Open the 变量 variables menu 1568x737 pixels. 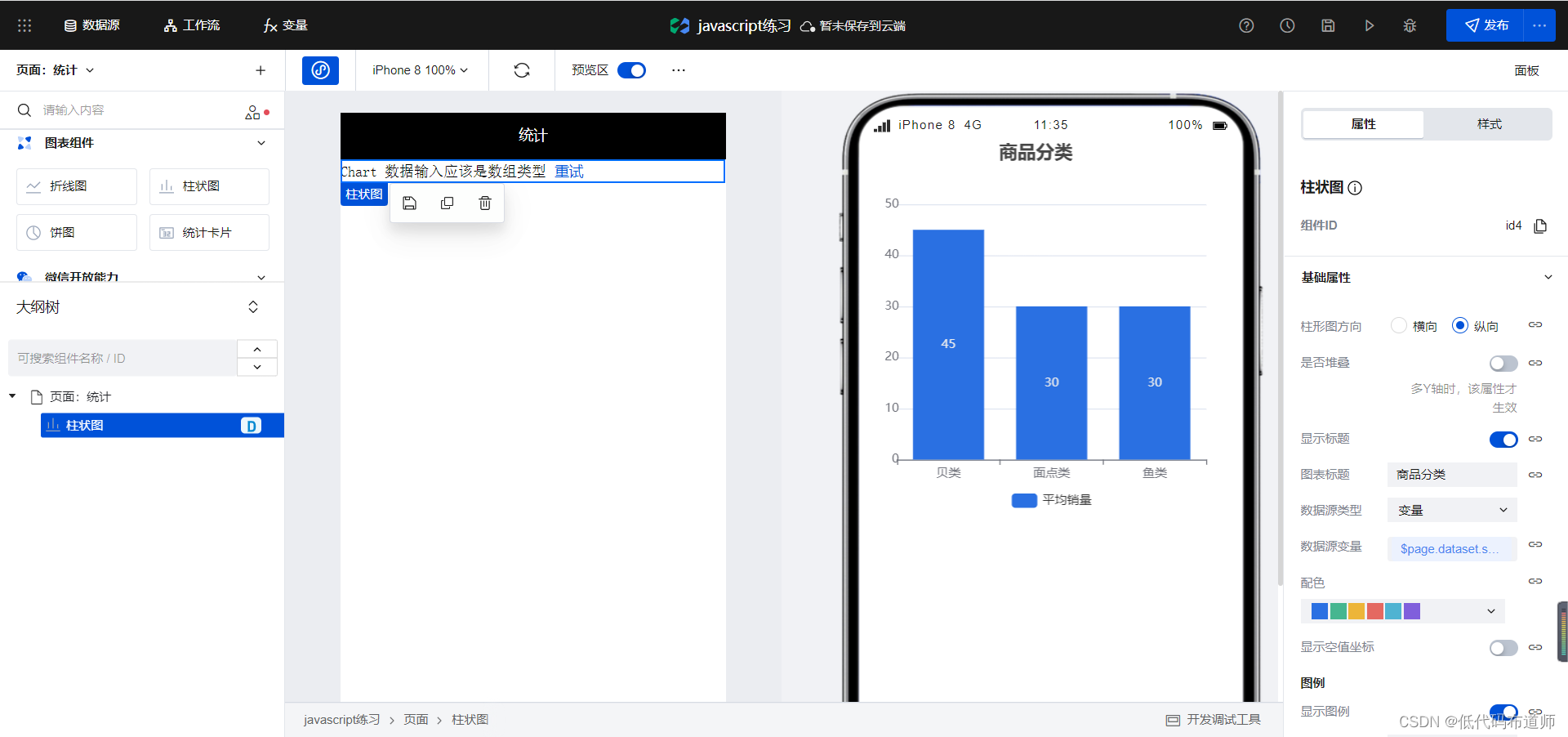coord(285,25)
